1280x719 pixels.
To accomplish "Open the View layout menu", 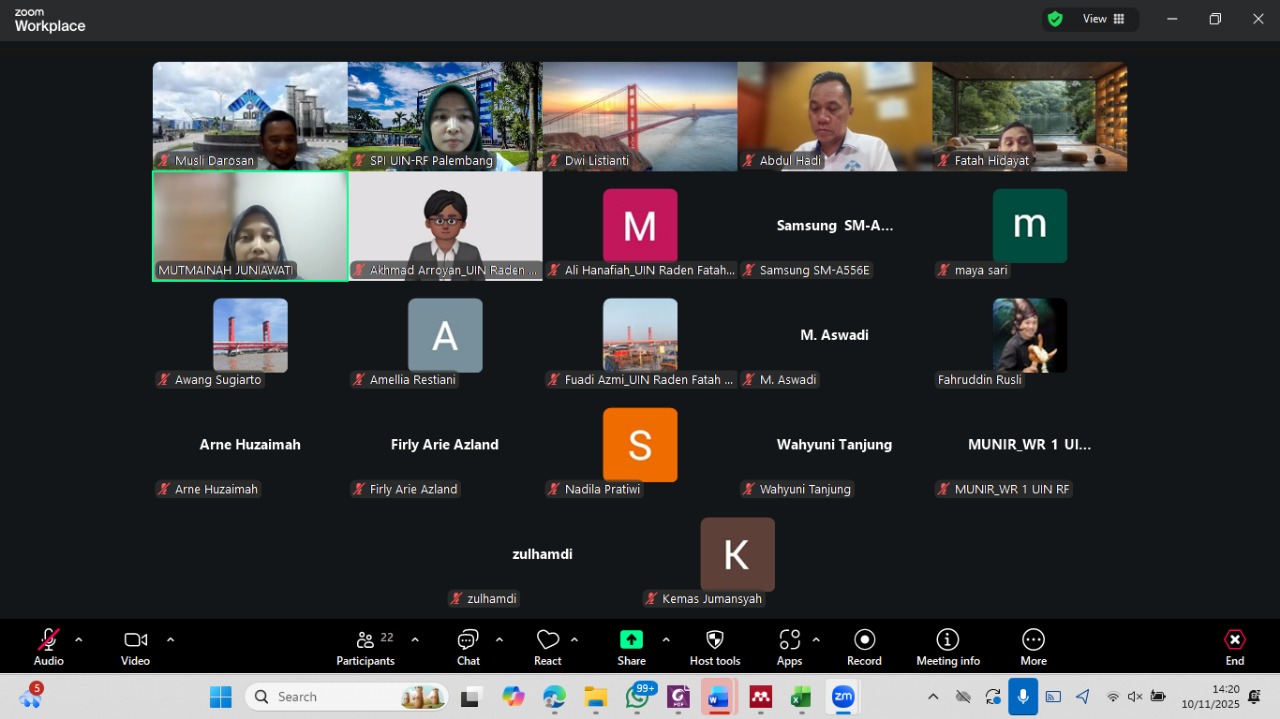I will (1103, 19).
